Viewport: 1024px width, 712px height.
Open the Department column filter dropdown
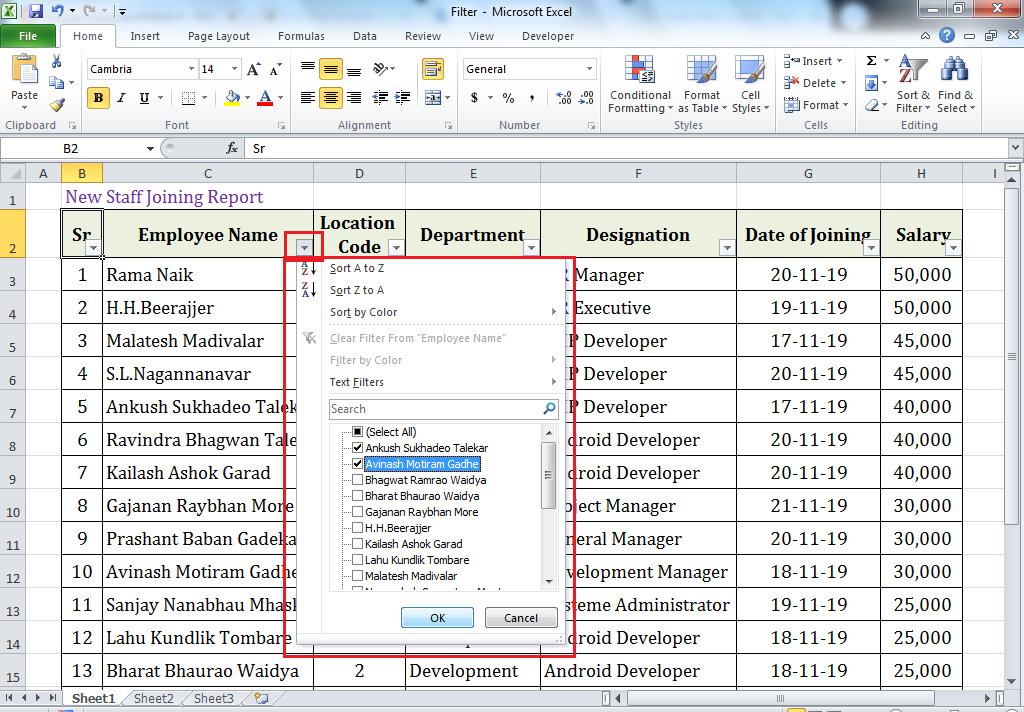coord(531,248)
